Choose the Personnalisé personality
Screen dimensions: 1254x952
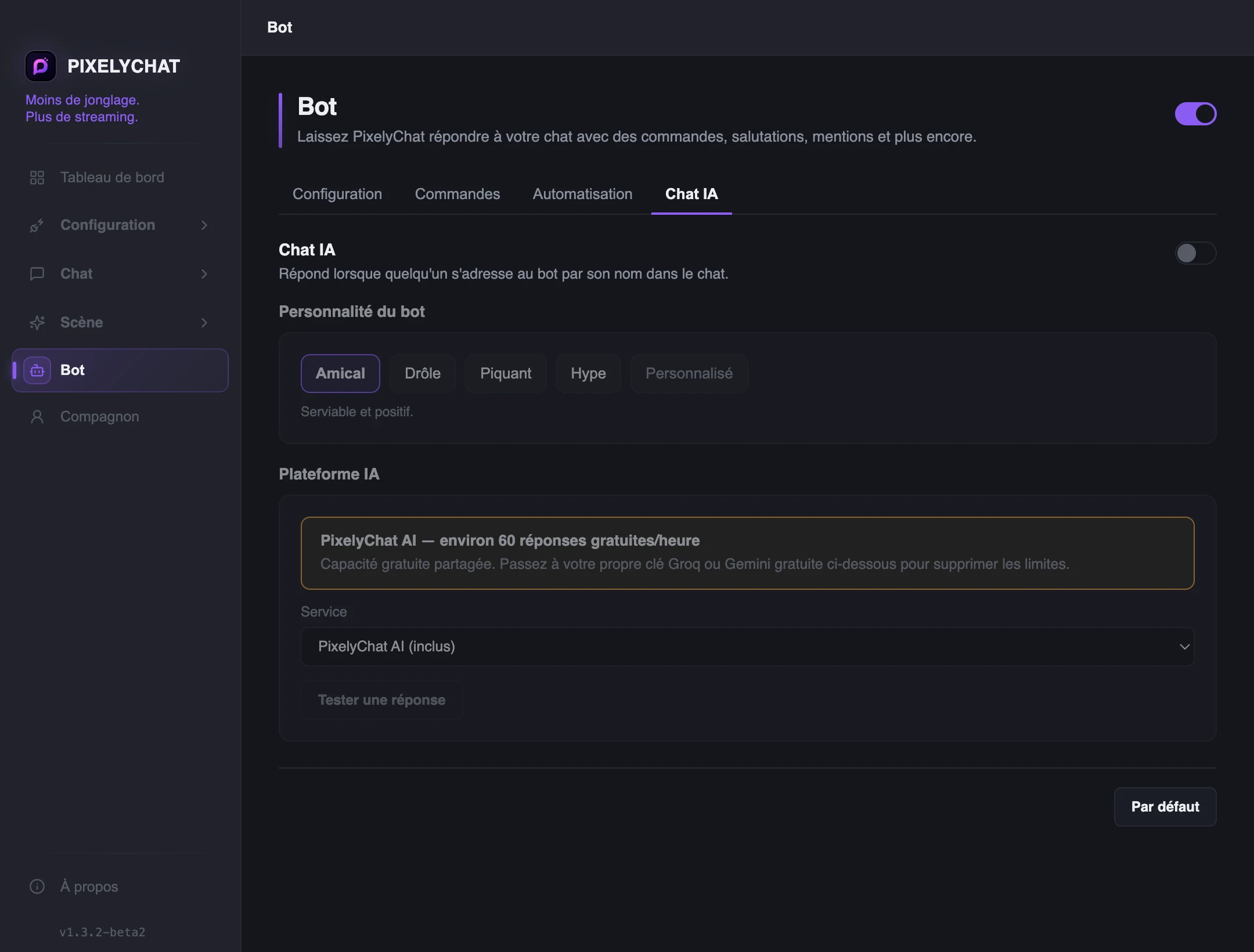(689, 373)
